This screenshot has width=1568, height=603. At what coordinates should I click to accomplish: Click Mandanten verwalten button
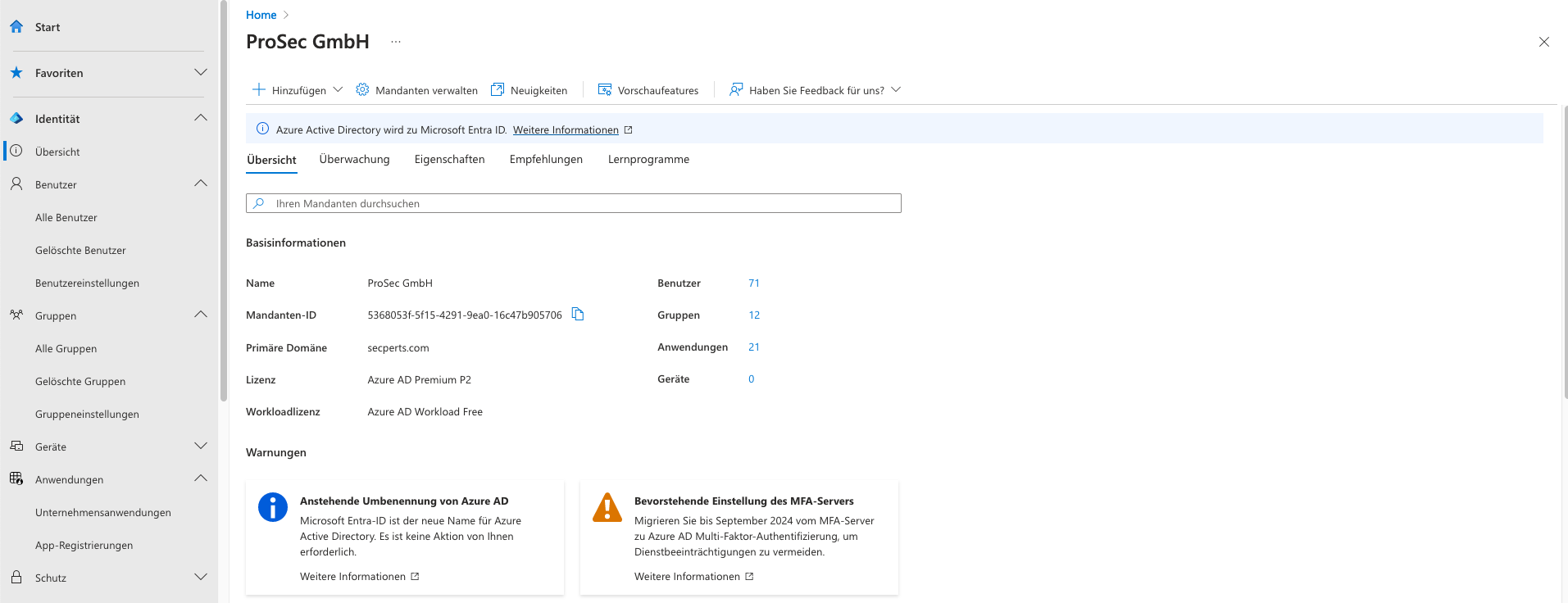click(416, 89)
